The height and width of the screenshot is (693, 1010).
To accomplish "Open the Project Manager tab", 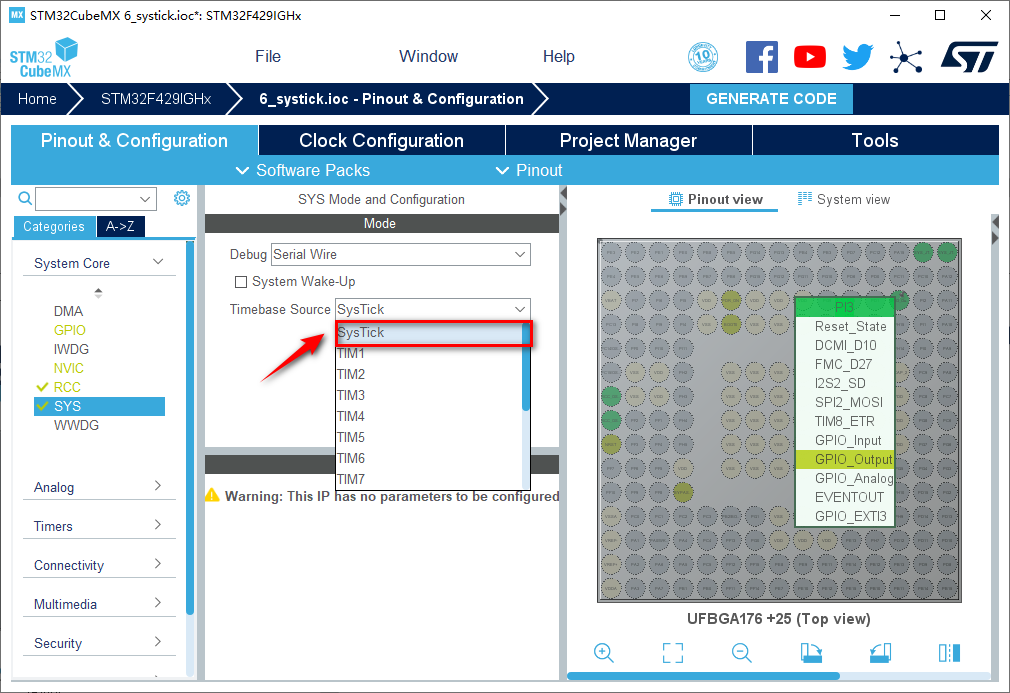I will tap(628, 140).
